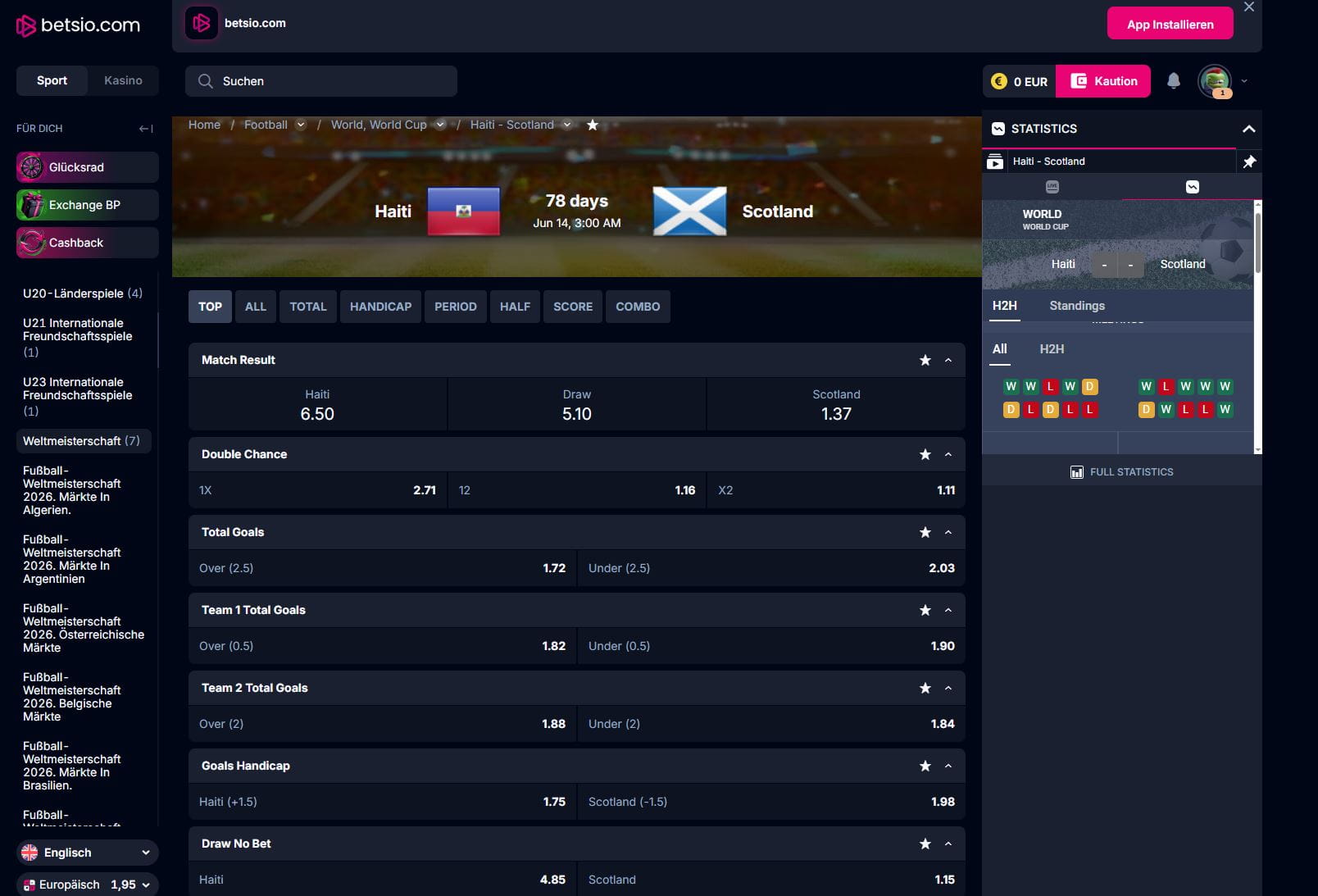Open the notifications bell icon

tap(1175, 81)
